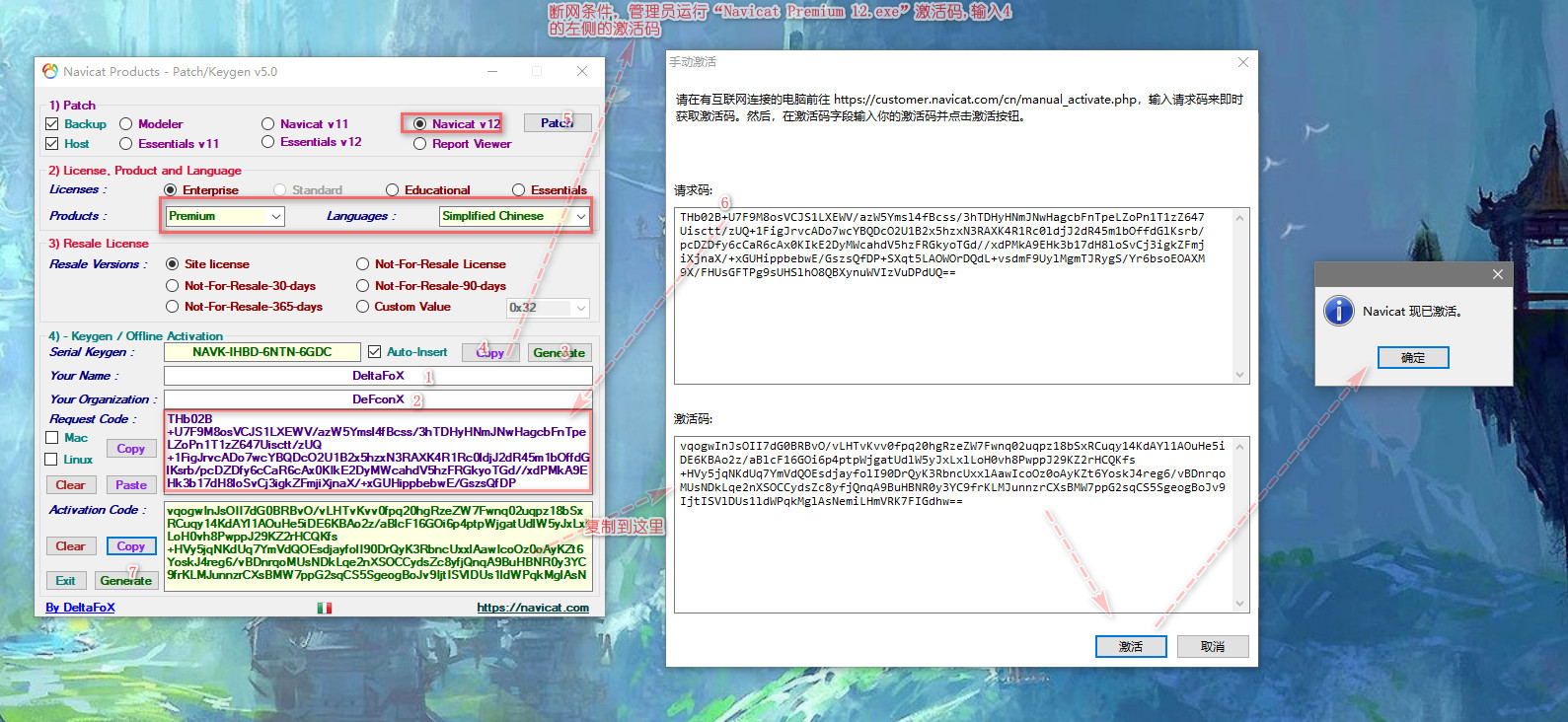This screenshot has height=722, width=1568.
Task: Click the Navicat keygen window title icon
Action: [50, 71]
